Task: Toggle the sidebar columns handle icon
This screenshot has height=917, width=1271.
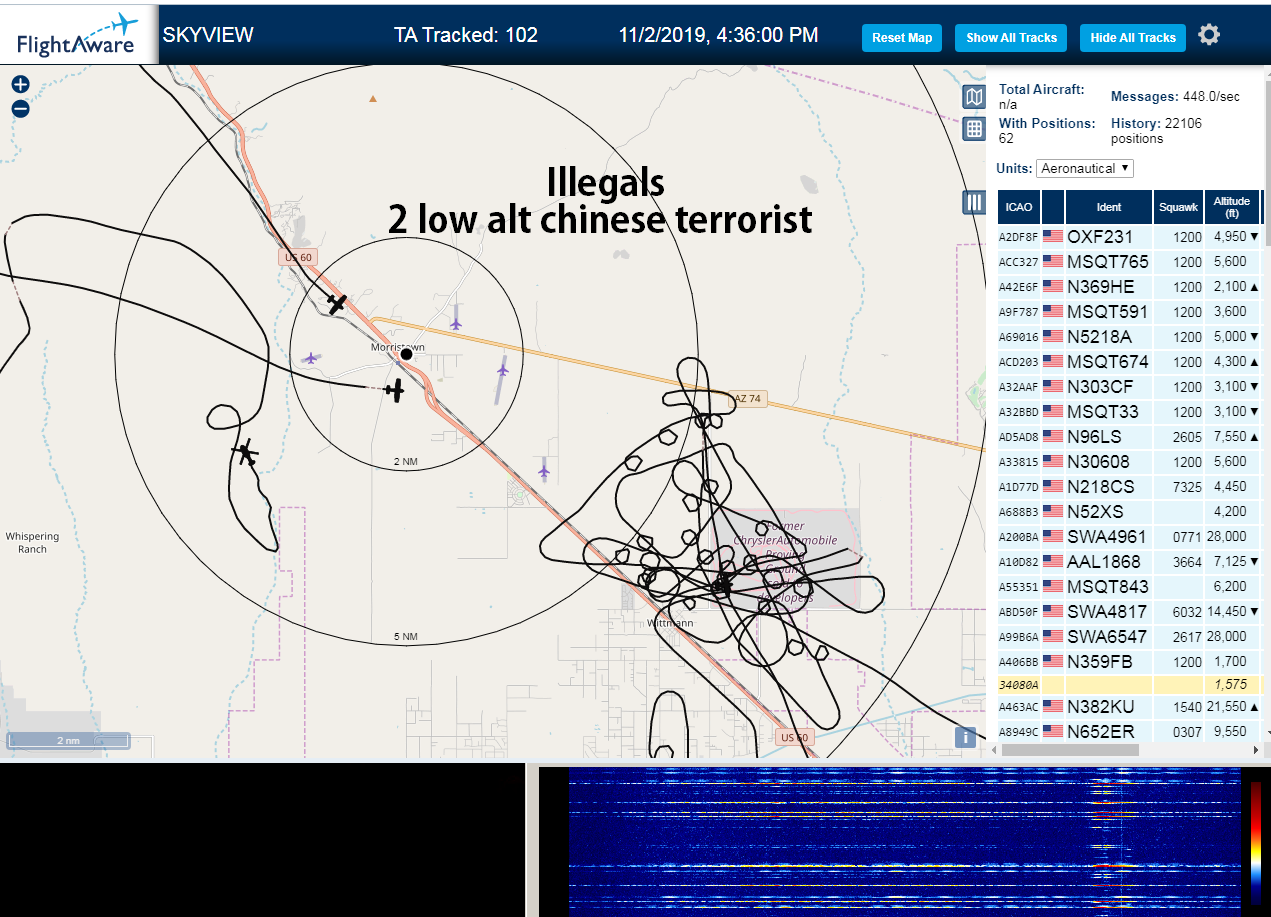Action: (974, 202)
